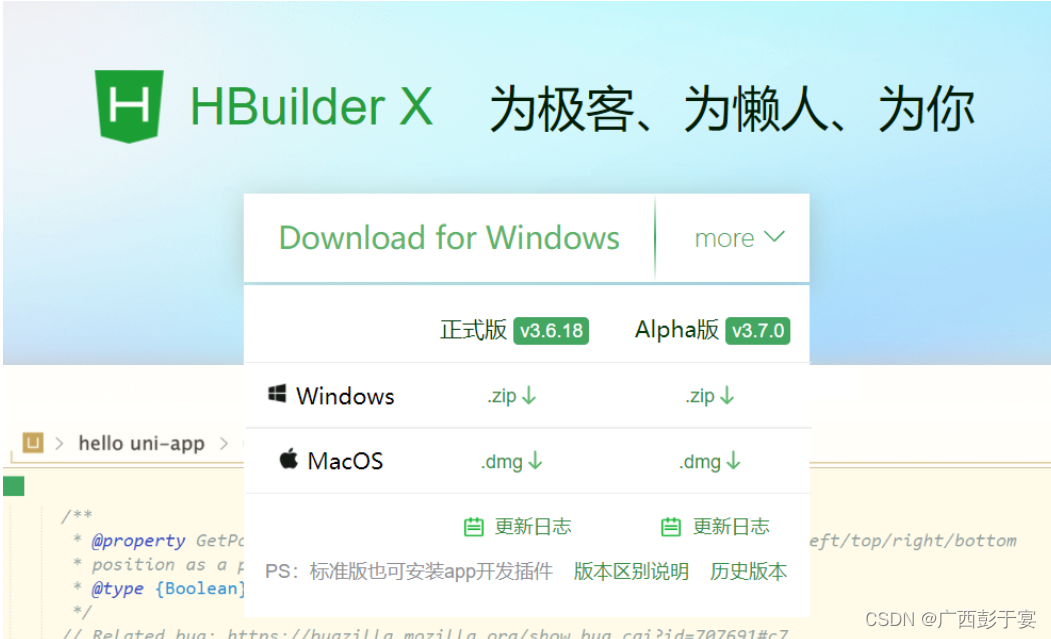Image resolution: width=1051 pixels, height=639 pixels.
Task: Click the orange uni-app project icon in breadcrumb
Action: tap(33, 443)
